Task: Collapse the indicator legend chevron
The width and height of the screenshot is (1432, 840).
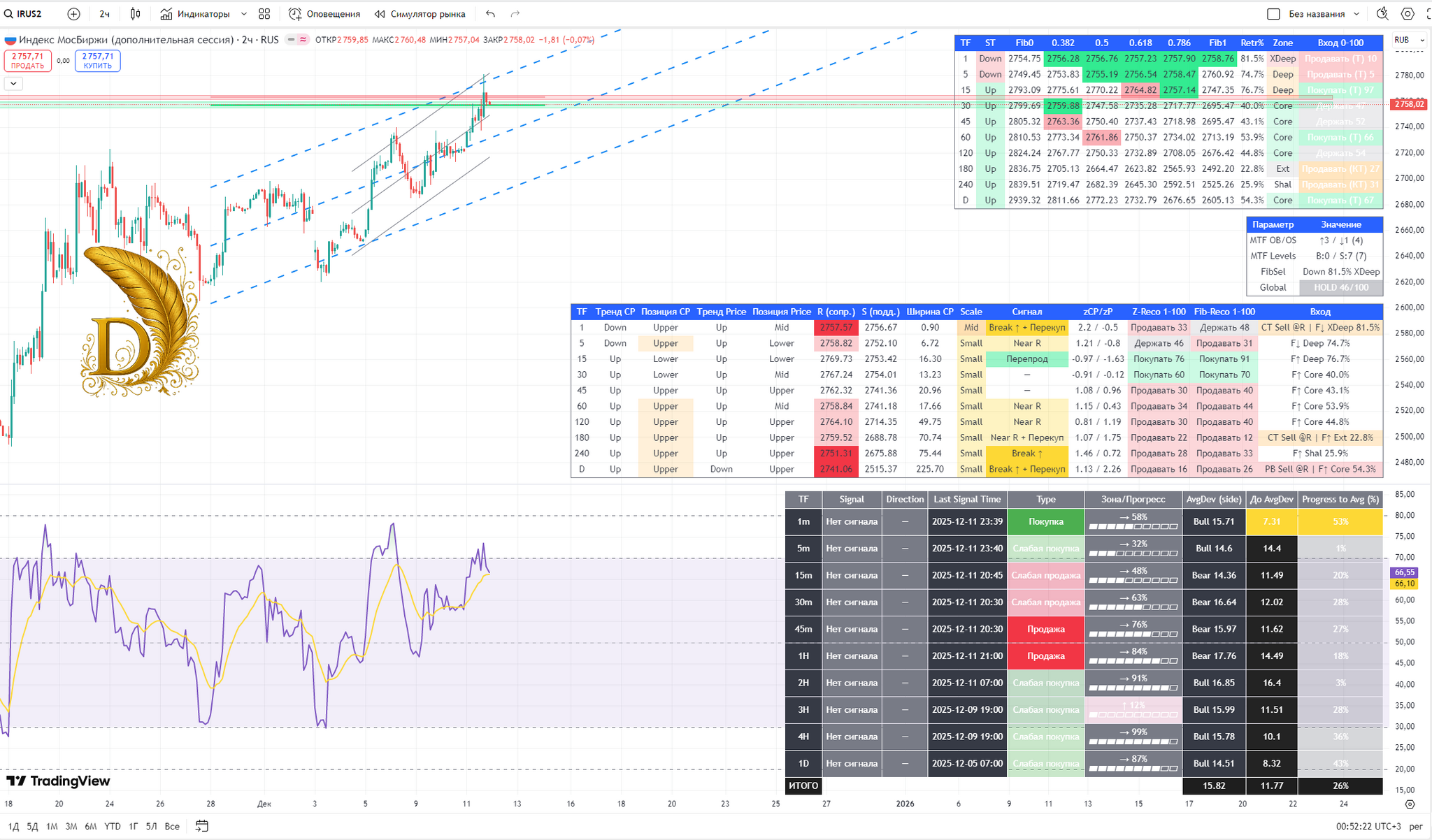Action: [x=13, y=84]
